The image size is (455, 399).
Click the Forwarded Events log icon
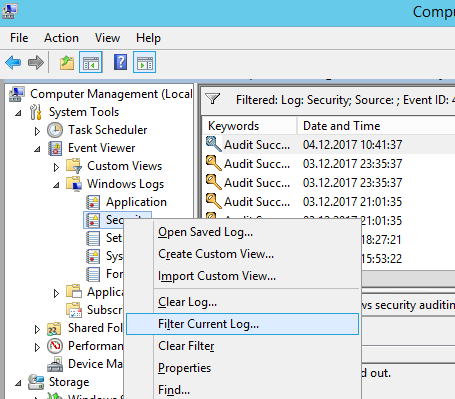pyautogui.click(x=93, y=274)
